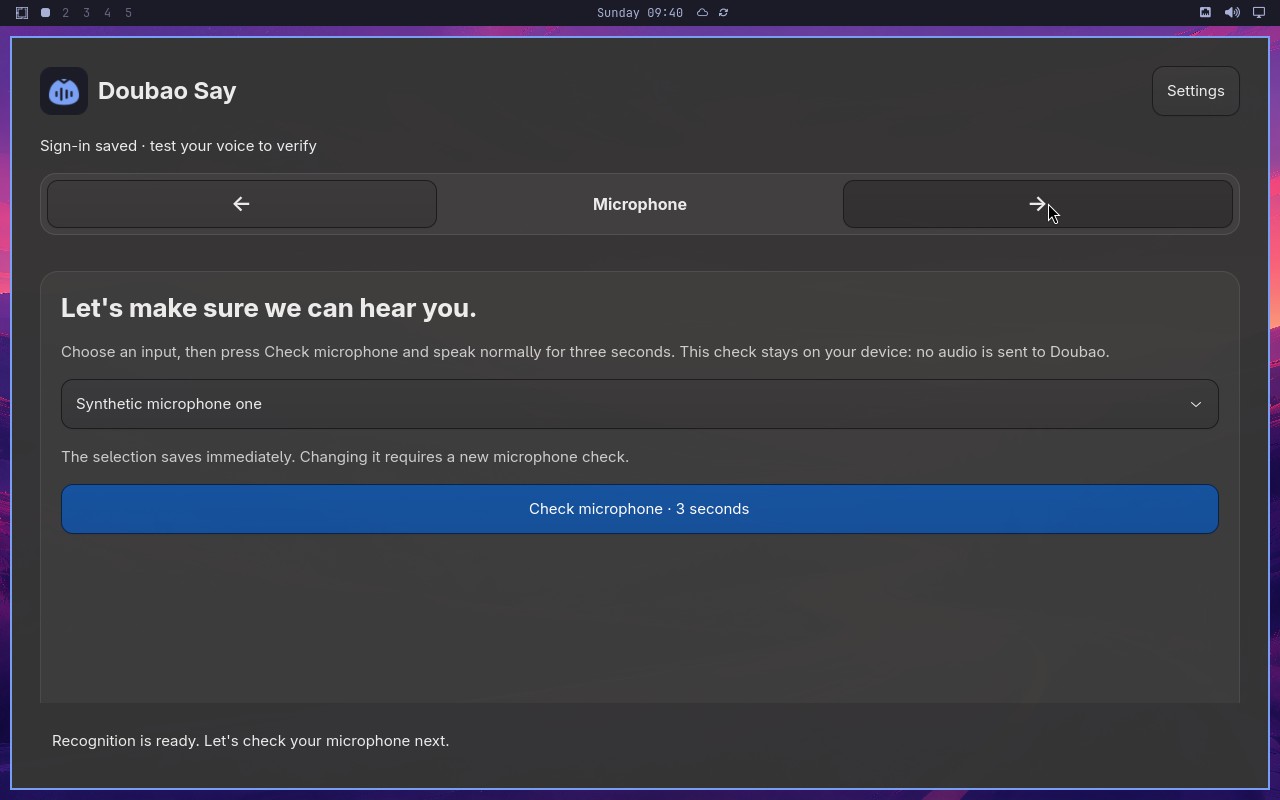Image resolution: width=1280 pixels, height=800 pixels.
Task: Advance with the right arrow button
Action: (x=1037, y=204)
